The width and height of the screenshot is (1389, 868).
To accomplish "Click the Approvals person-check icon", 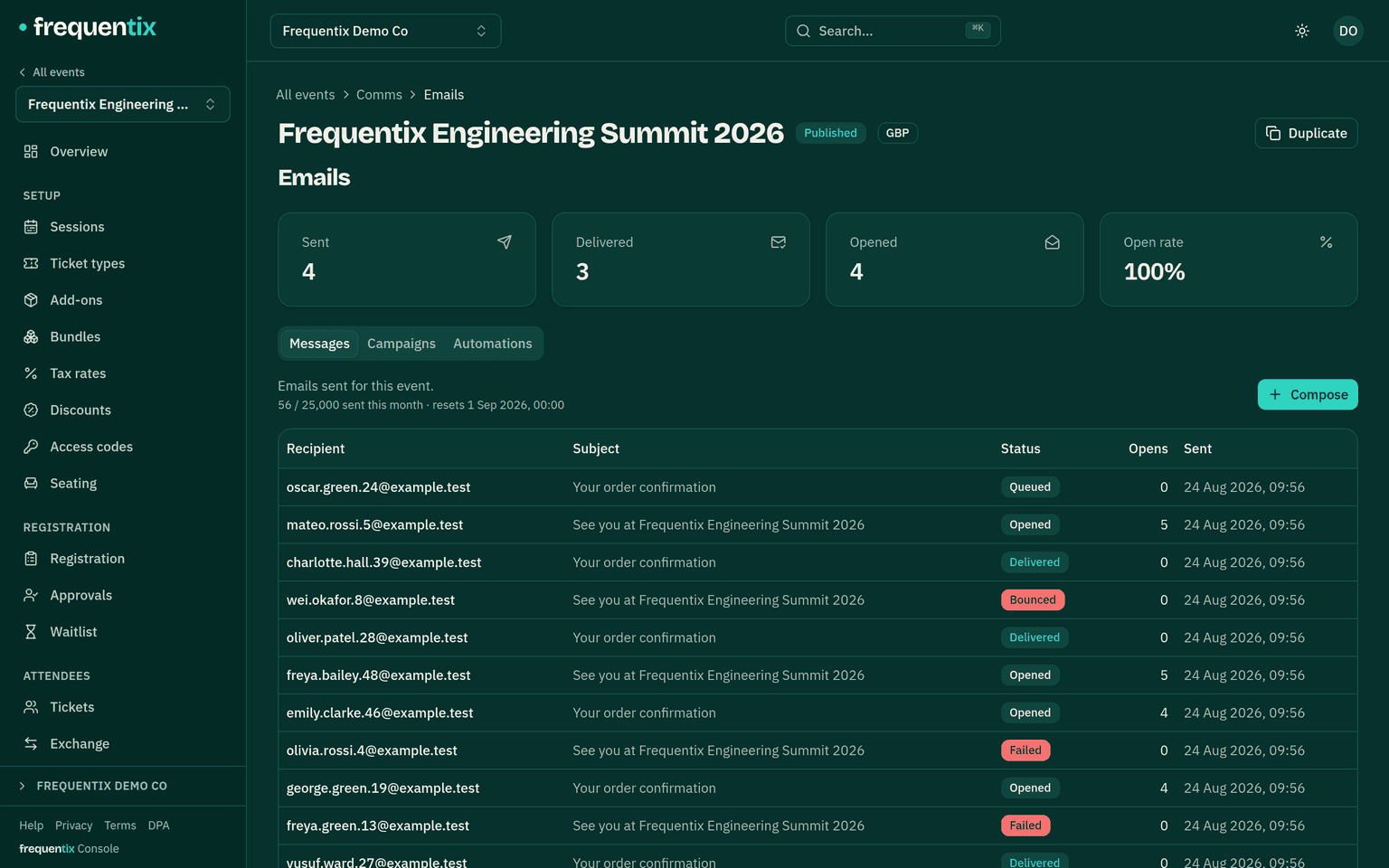I will pos(31,595).
